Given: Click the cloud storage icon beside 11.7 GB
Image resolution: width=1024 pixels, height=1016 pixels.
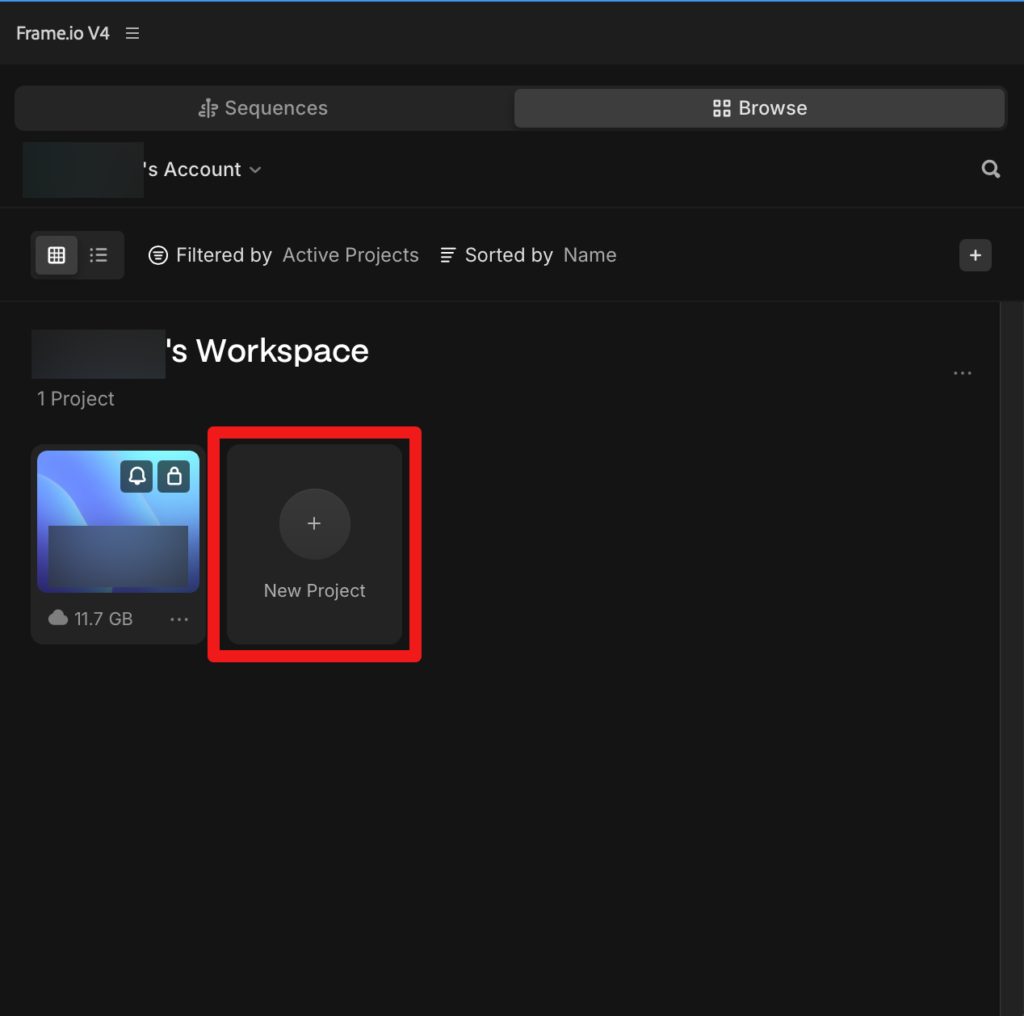Looking at the screenshot, I should [x=58, y=618].
